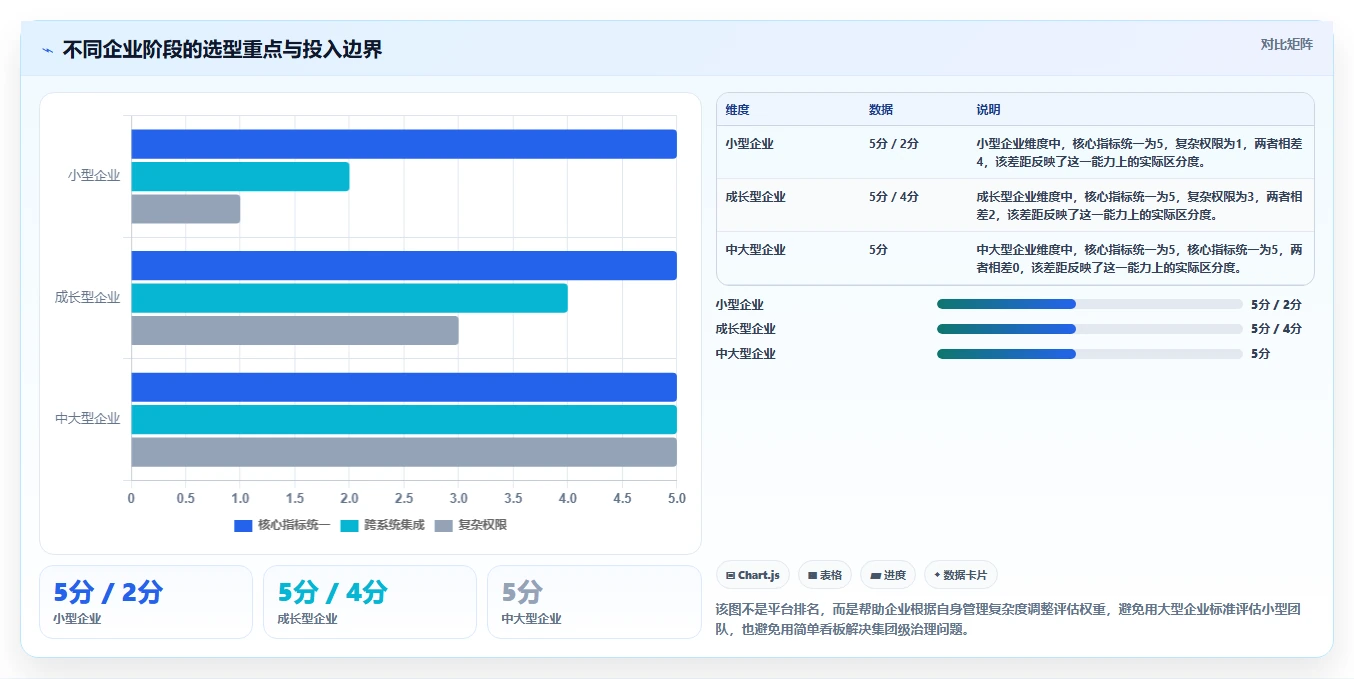Toggle the 核心指标统一 legend item

[282, 525]
